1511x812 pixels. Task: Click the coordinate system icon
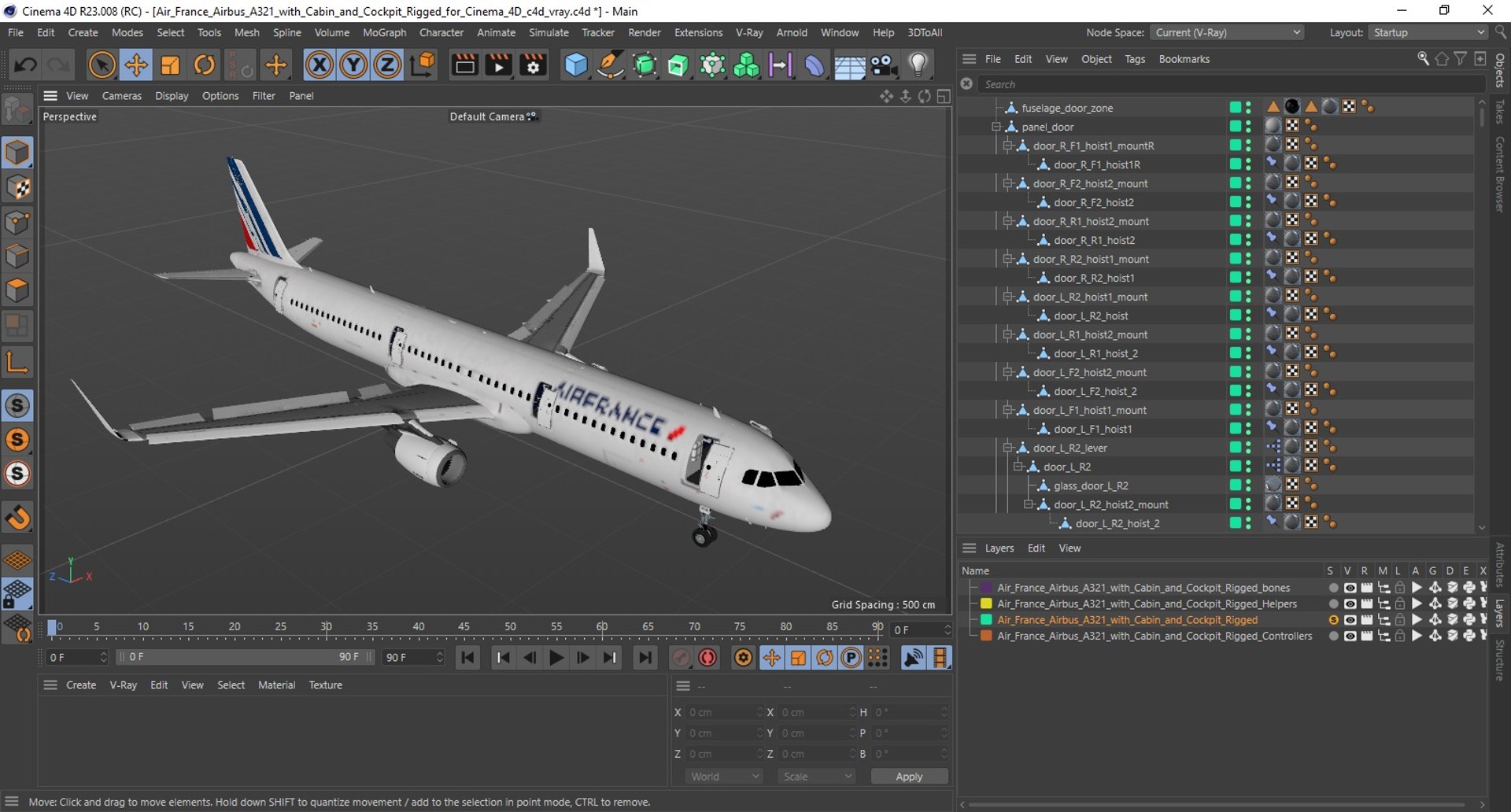tap(423, 65)
